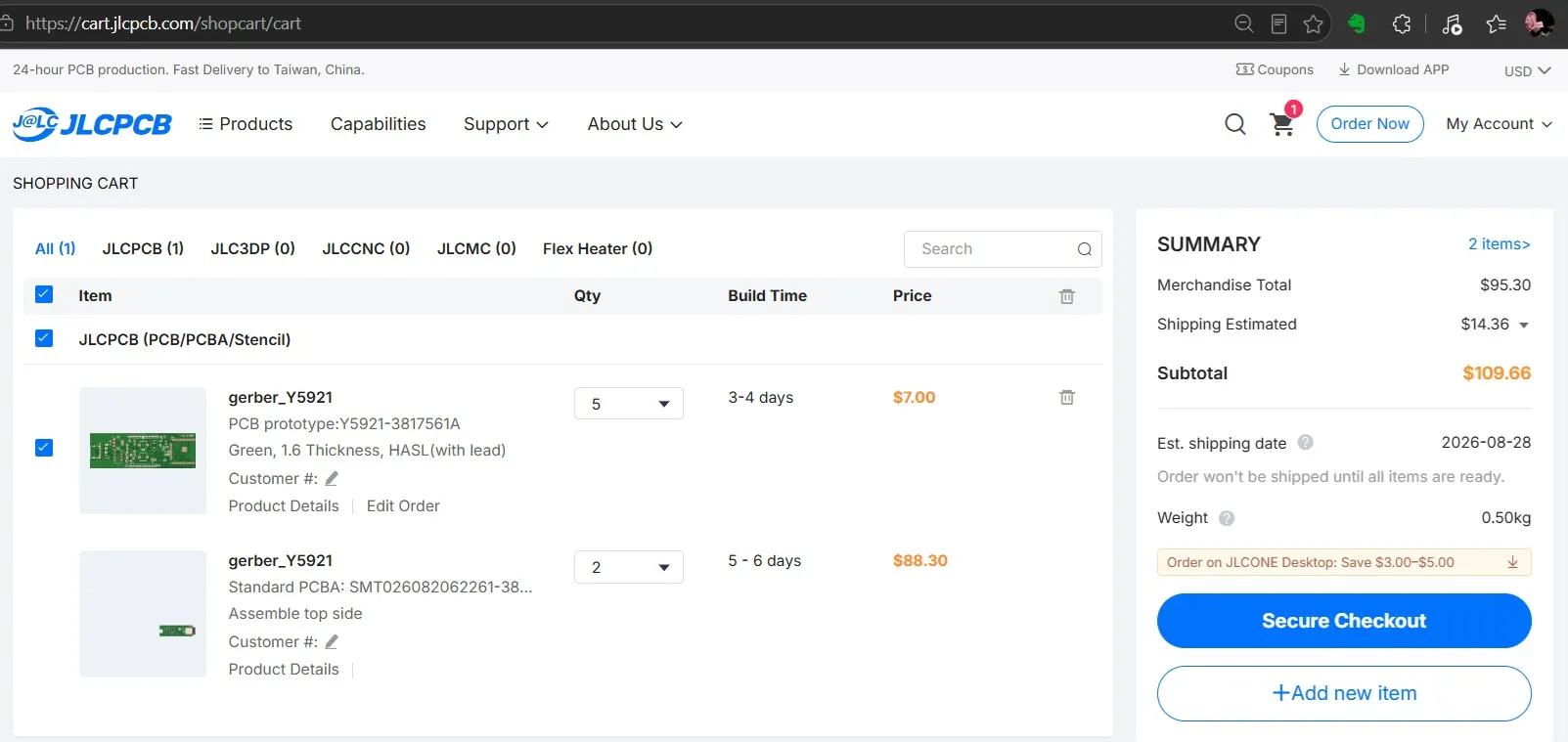
Task: Click the JLCONE Desktop download arrow
Action: [x=1512, y=562]
